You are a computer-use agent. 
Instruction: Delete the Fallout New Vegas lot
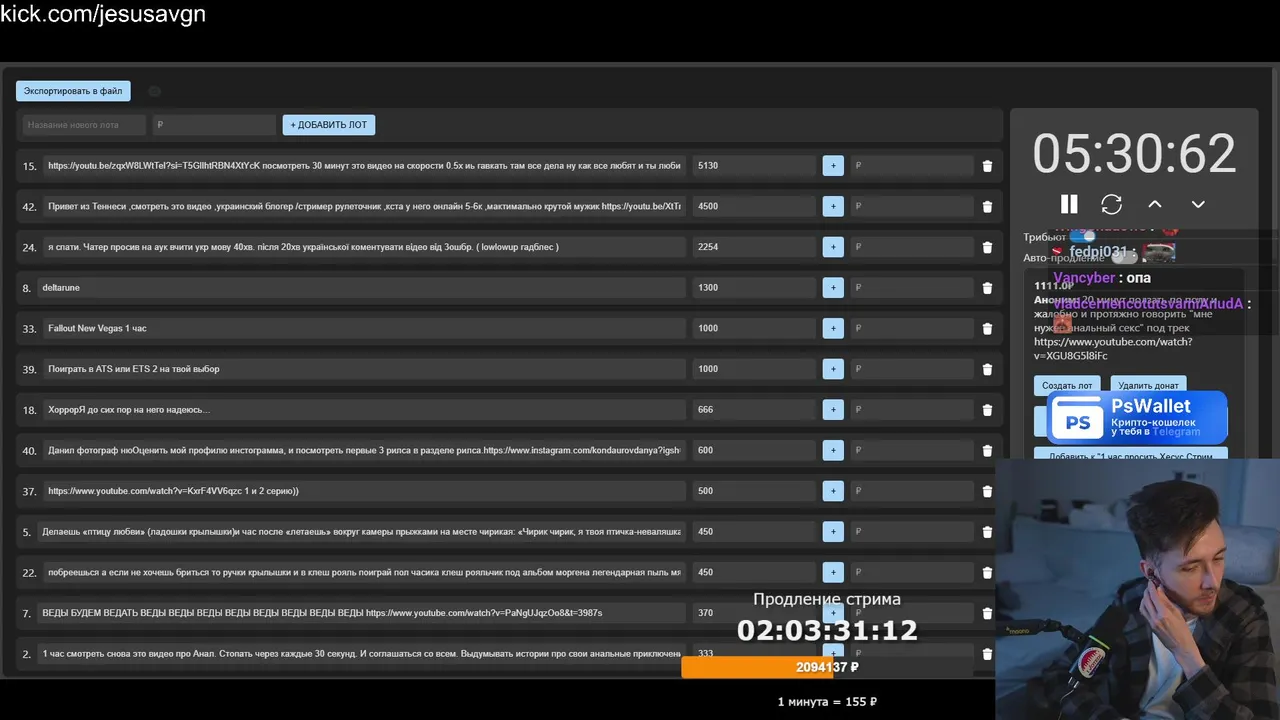(987, 328)
